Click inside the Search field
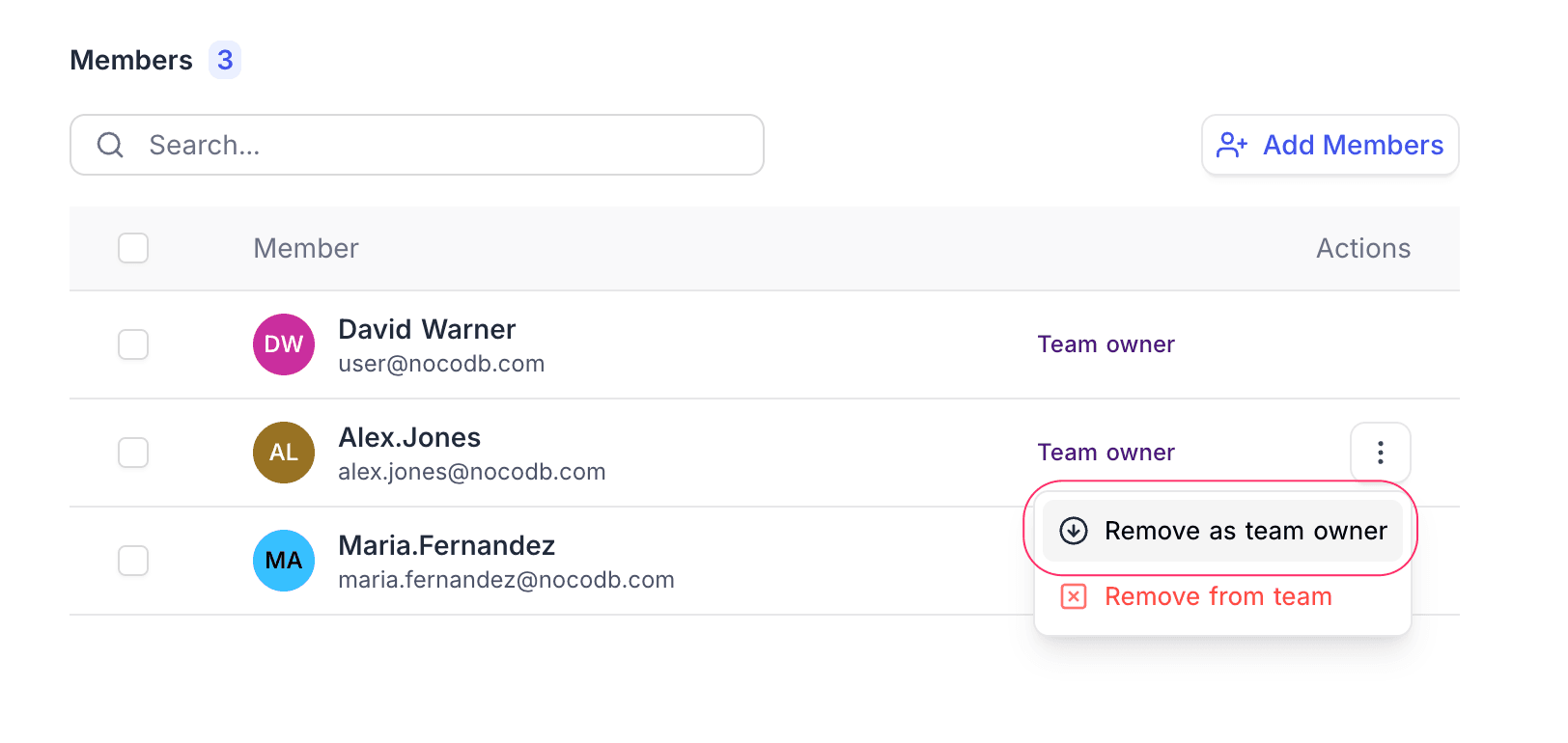This screenshot has height=743, width=1568. click(415, 145)
